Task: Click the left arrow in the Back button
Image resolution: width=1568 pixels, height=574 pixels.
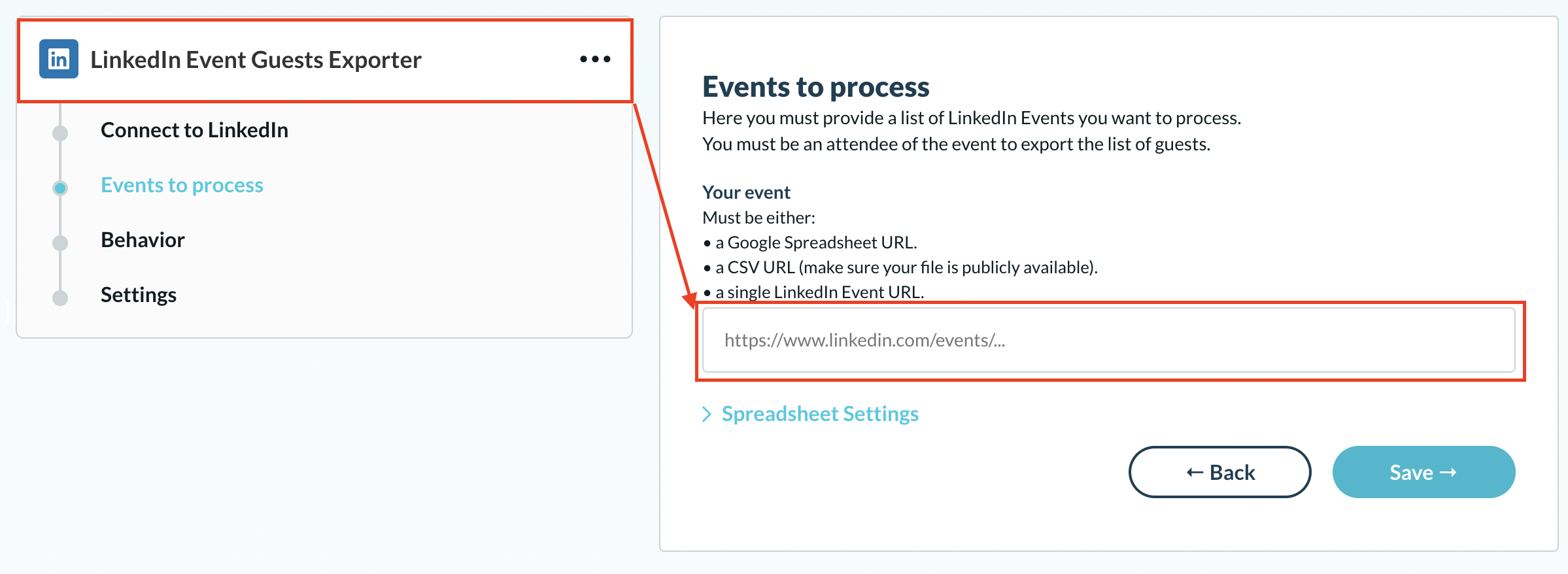Action: pyautogui.click(x=1195, y=472)
